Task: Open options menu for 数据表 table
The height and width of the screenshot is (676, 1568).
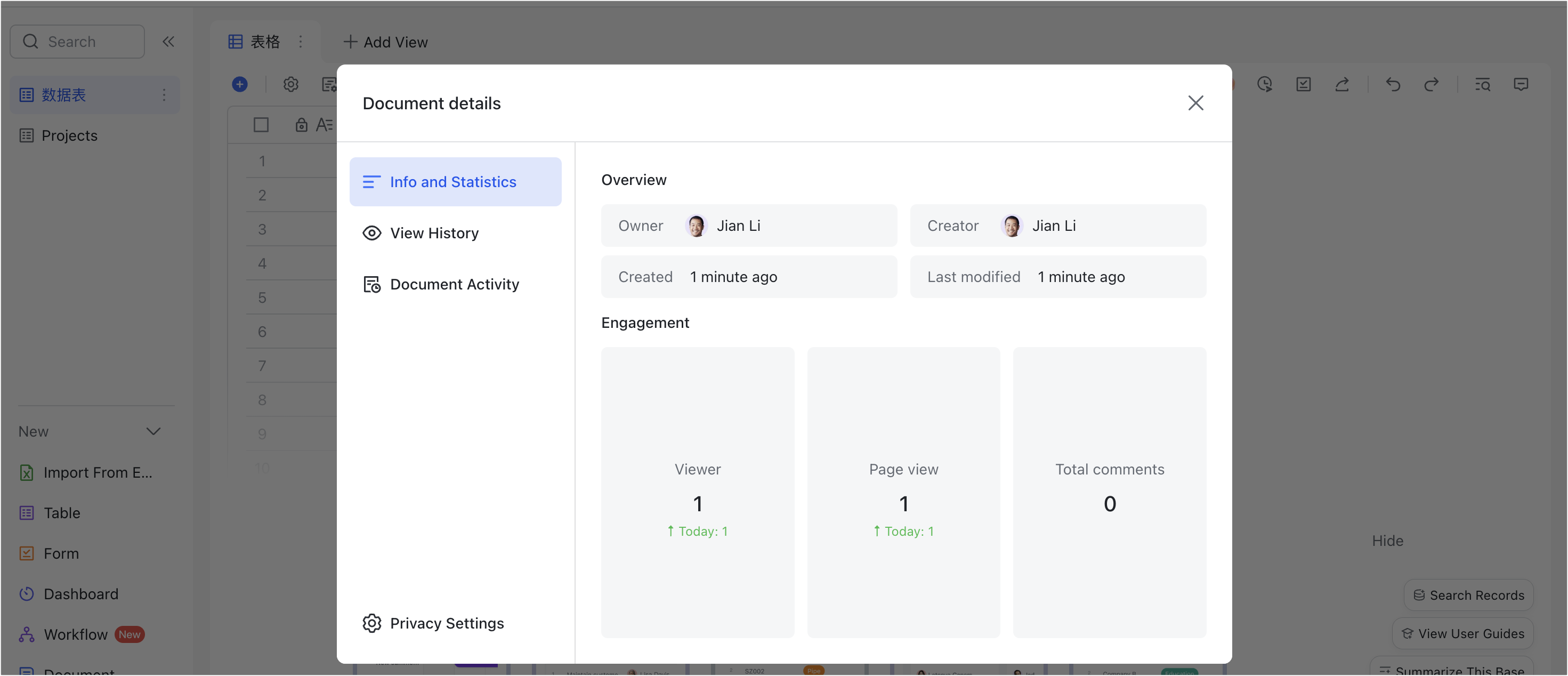Action: point(164,94)
